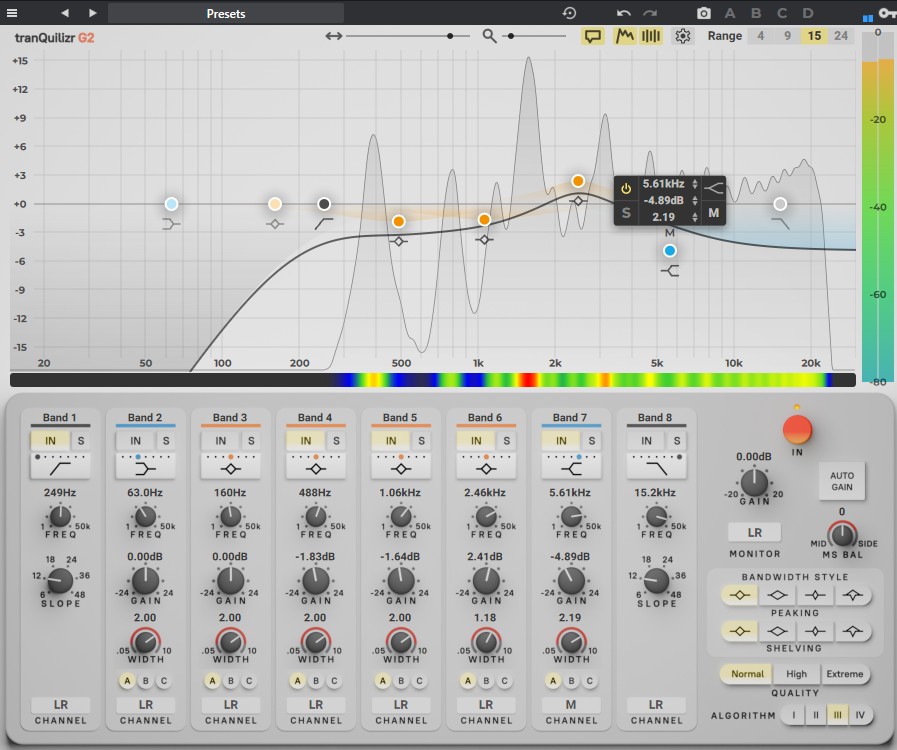This screenshot has height=750, width=897.
Task: Select the A slot in the top bar
Action: (730, 13)
